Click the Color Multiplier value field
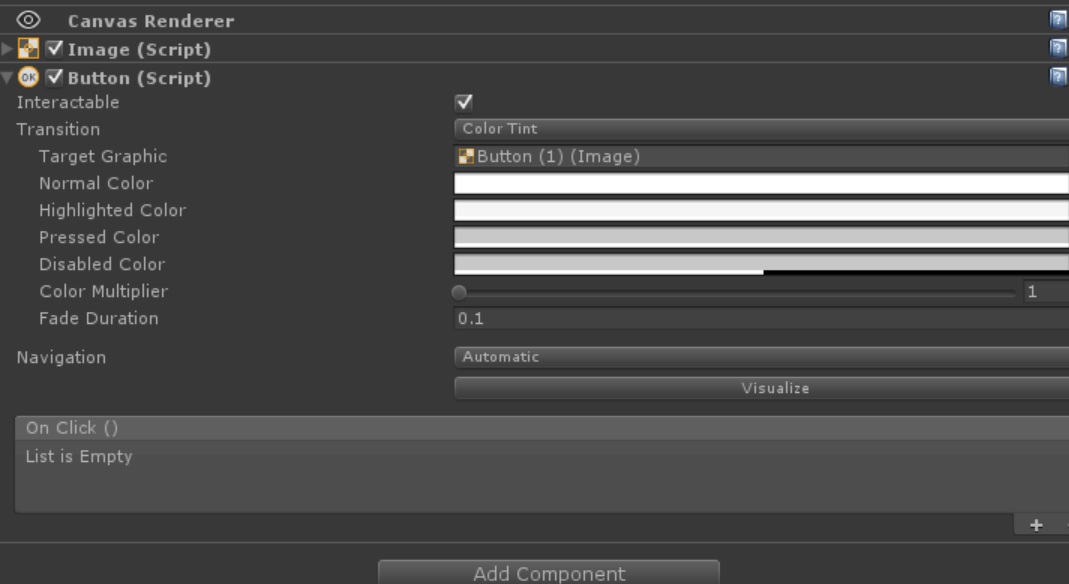 coord(1046,292)
